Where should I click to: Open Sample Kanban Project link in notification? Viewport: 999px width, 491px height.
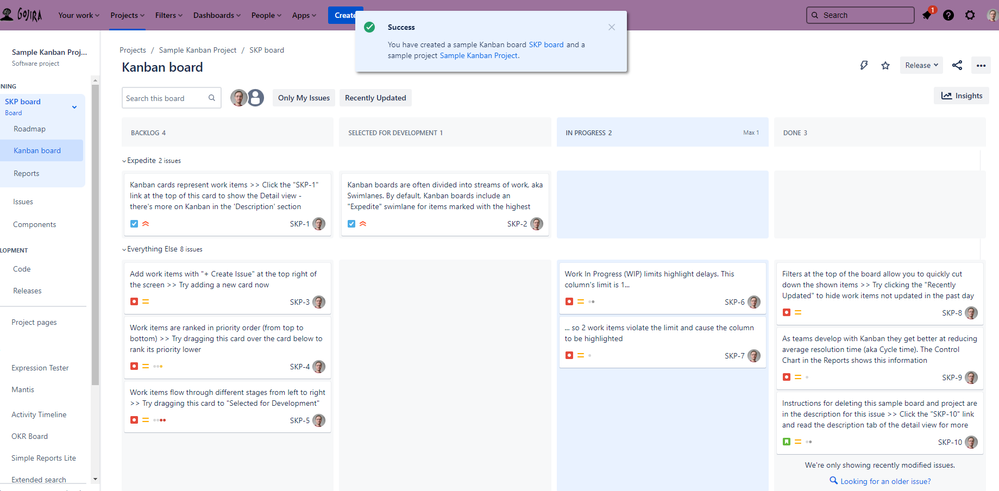pos(478,55)
